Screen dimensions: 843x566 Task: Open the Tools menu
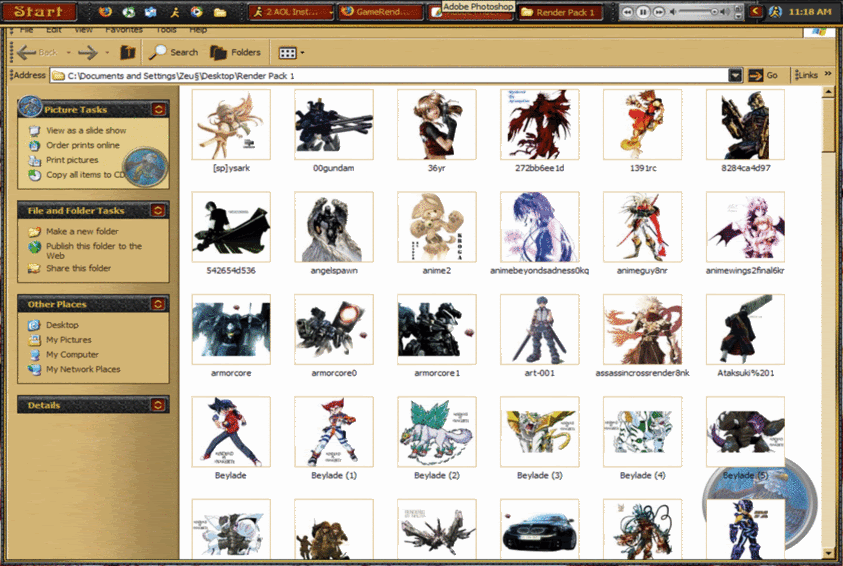pyautogui.click(x=166, y=30)
